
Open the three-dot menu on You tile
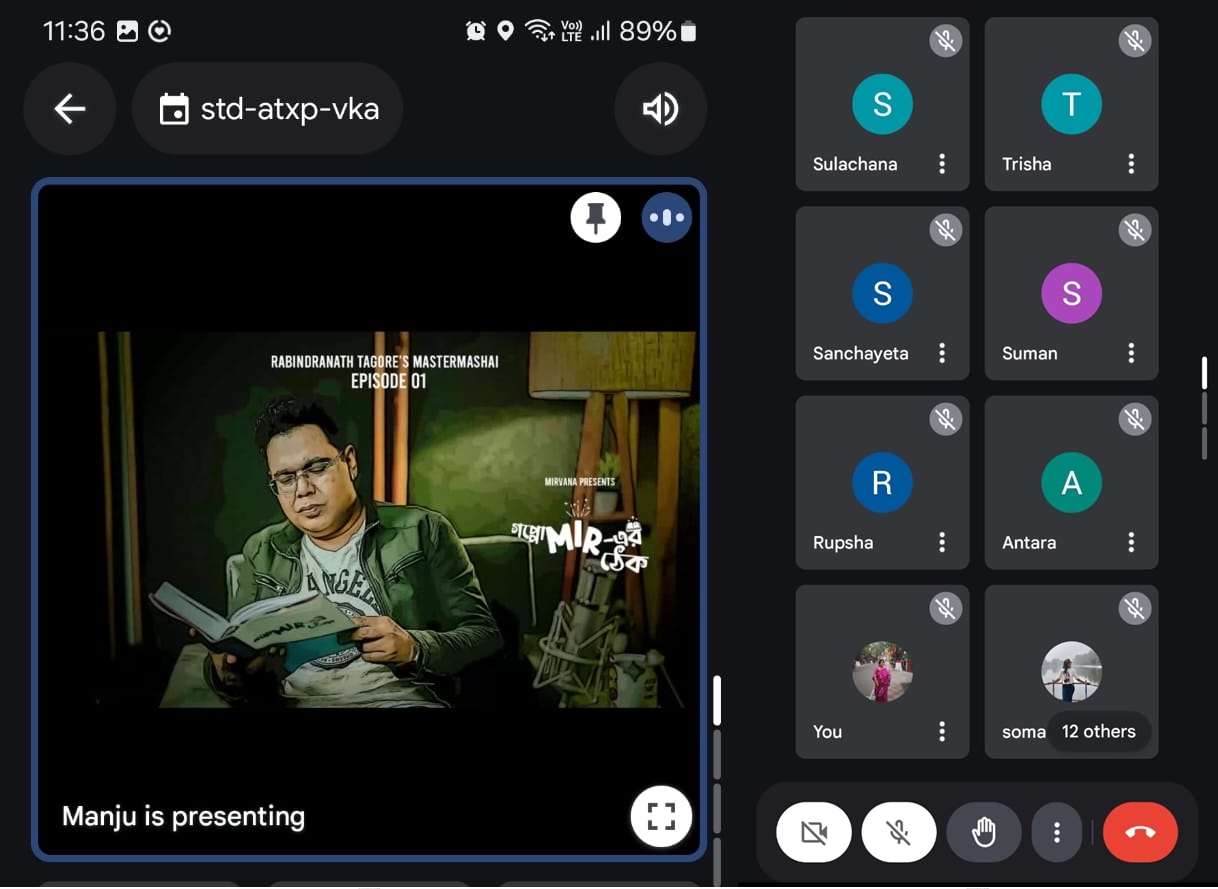[x=942, y=732]
